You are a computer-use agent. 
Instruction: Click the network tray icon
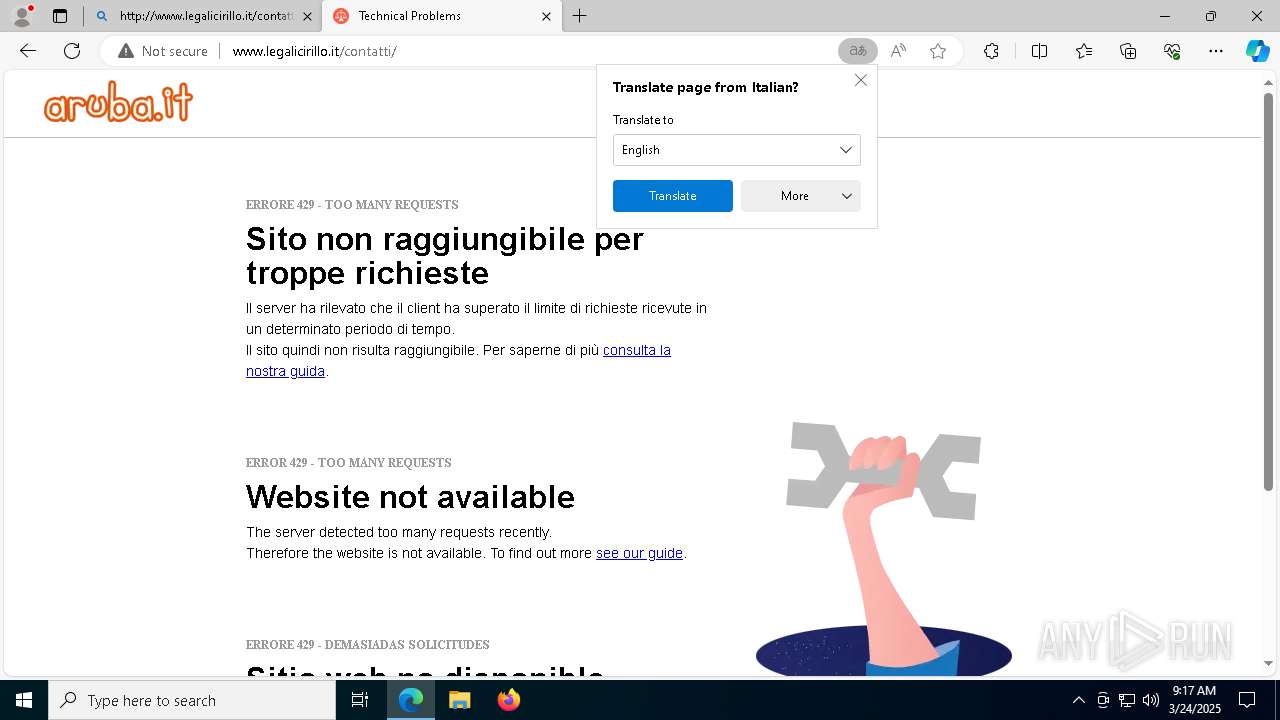(1127, 700)
